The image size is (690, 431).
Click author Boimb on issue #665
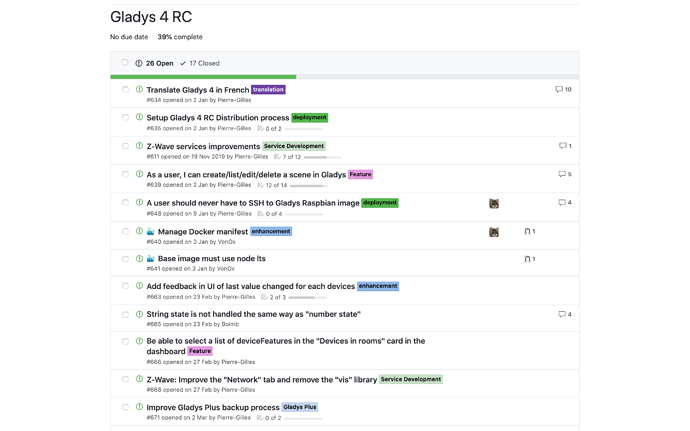pyautogui.click(x=230, y=324)
